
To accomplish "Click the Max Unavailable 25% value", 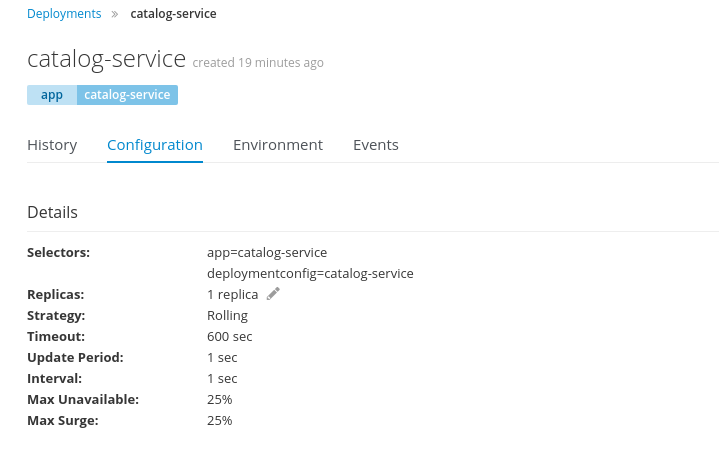I will click(x=220, y=400).
